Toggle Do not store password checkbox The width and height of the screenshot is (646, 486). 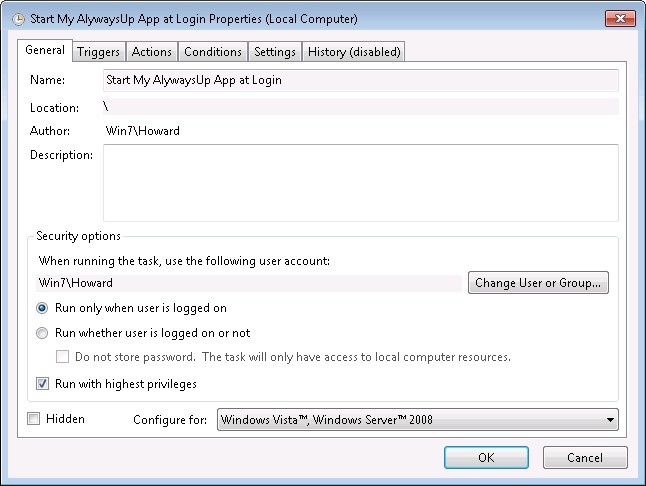tap(62, 357)
